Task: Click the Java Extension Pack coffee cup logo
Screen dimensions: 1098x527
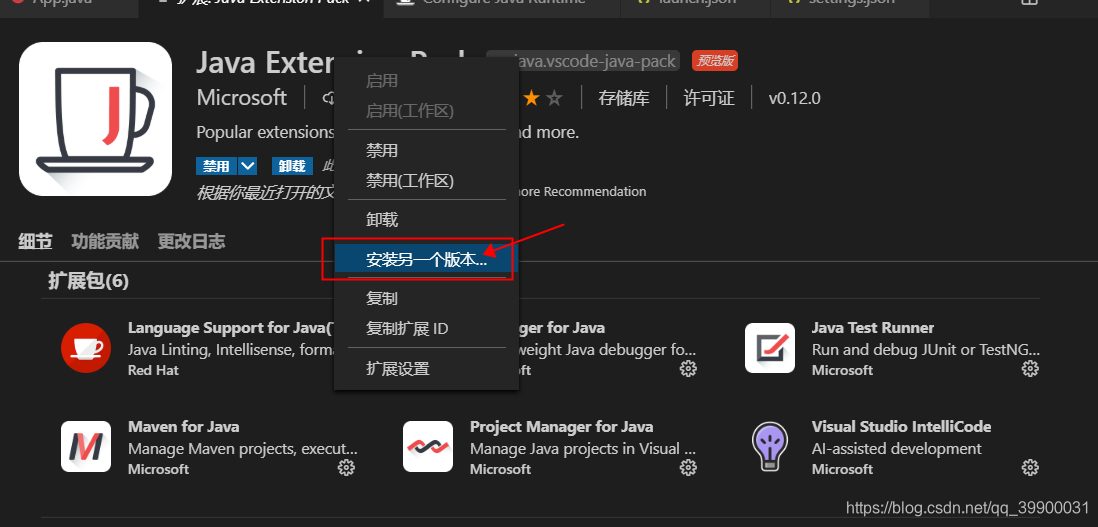Action: click(x=95, y=119)
